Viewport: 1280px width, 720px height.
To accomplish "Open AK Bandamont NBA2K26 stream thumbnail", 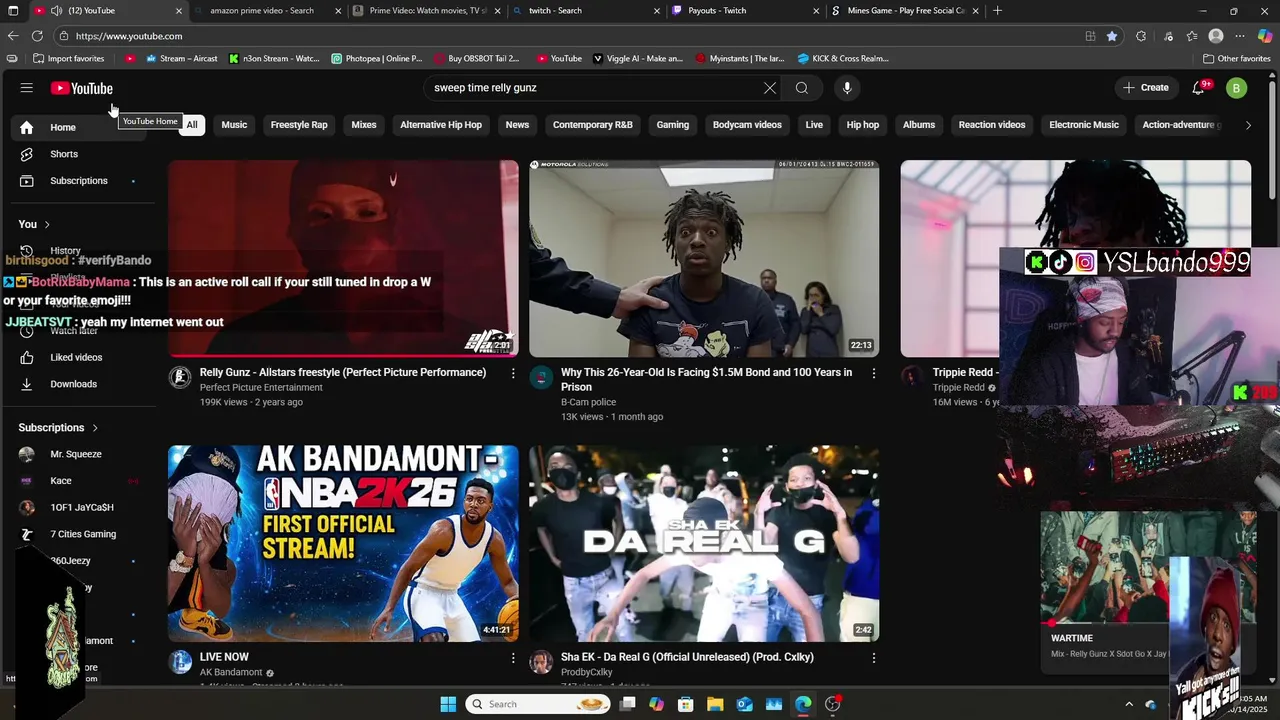I will tap(343, 543).
